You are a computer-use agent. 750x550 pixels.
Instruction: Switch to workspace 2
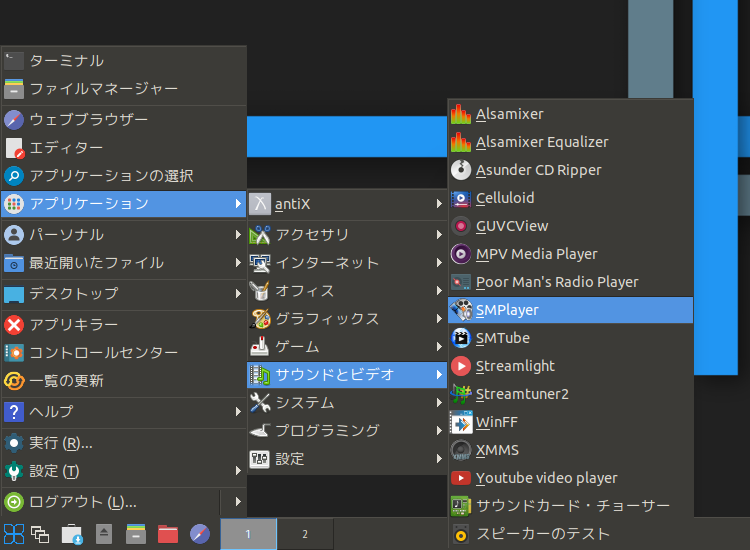[x=305, y=534]
